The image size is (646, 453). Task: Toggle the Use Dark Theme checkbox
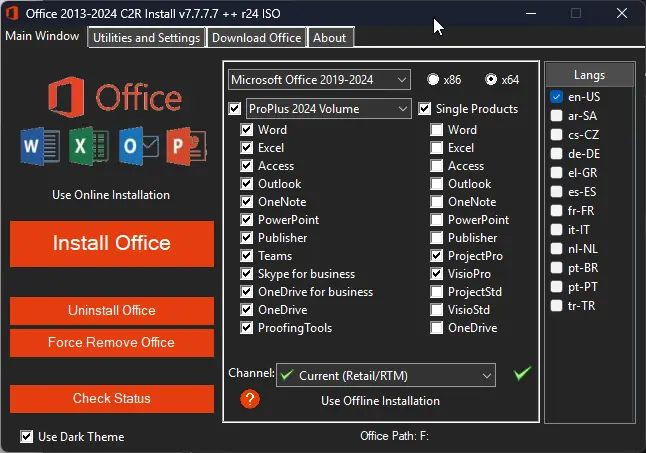point(26,437)
